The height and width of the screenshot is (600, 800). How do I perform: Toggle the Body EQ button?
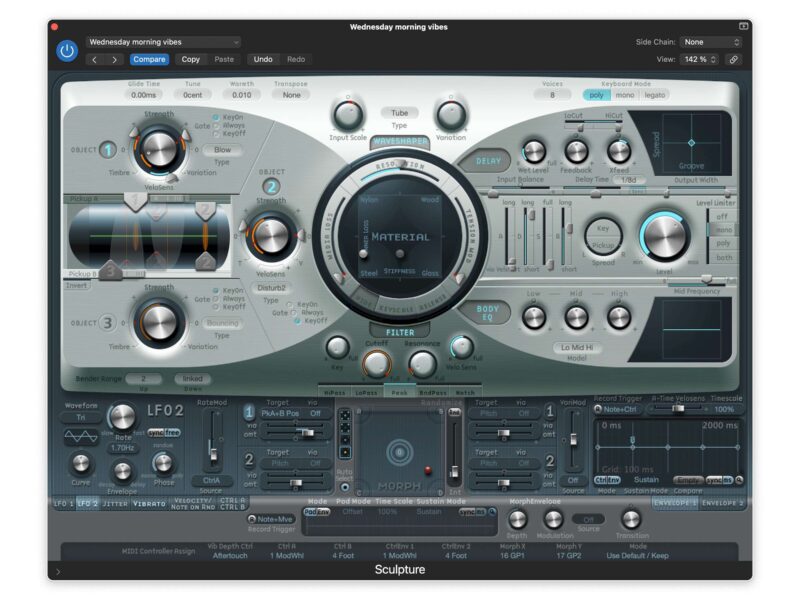click(x=487, y=311)
